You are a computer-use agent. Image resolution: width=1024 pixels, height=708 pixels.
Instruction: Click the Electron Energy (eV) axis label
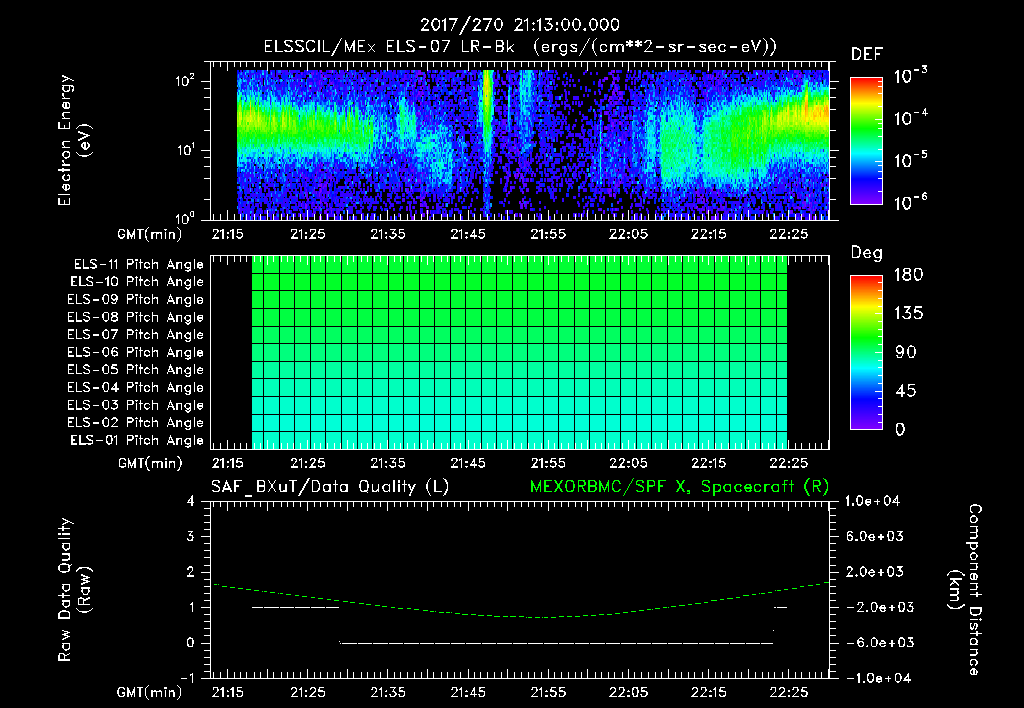point(74,140)
